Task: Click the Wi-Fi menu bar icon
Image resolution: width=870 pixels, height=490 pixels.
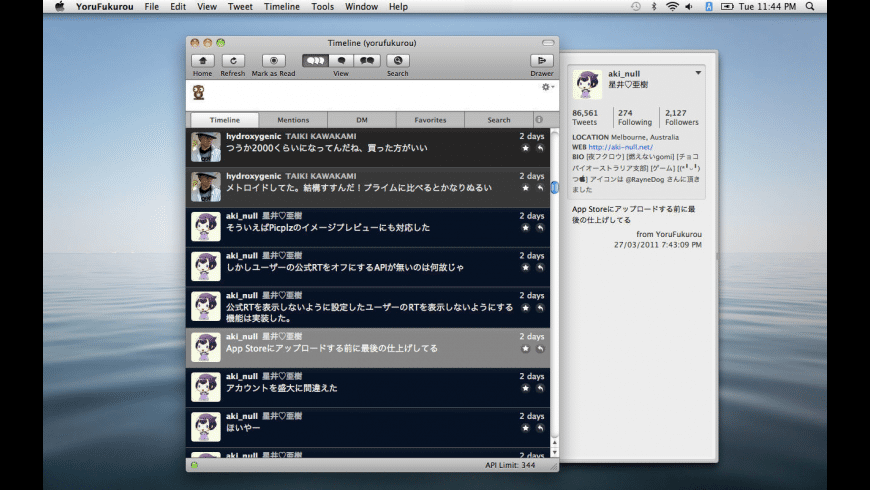Action: click(x=672, y=7)
